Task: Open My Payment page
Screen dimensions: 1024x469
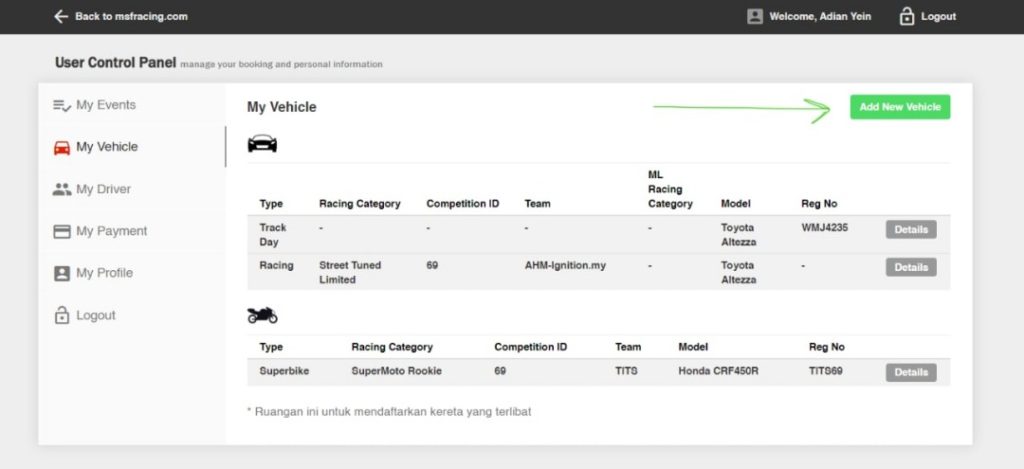Action: (111, 231)
